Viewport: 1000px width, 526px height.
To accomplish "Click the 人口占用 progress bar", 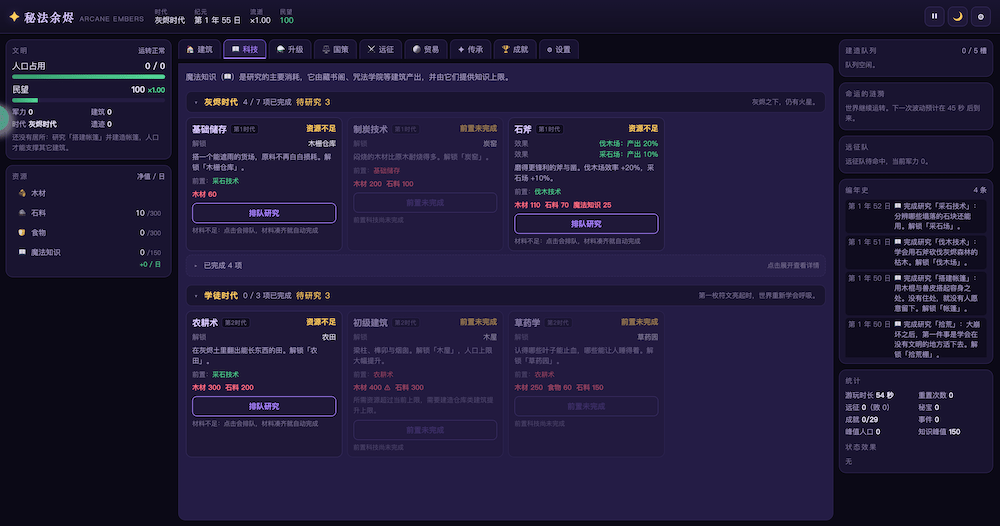I will coord(89,77).
